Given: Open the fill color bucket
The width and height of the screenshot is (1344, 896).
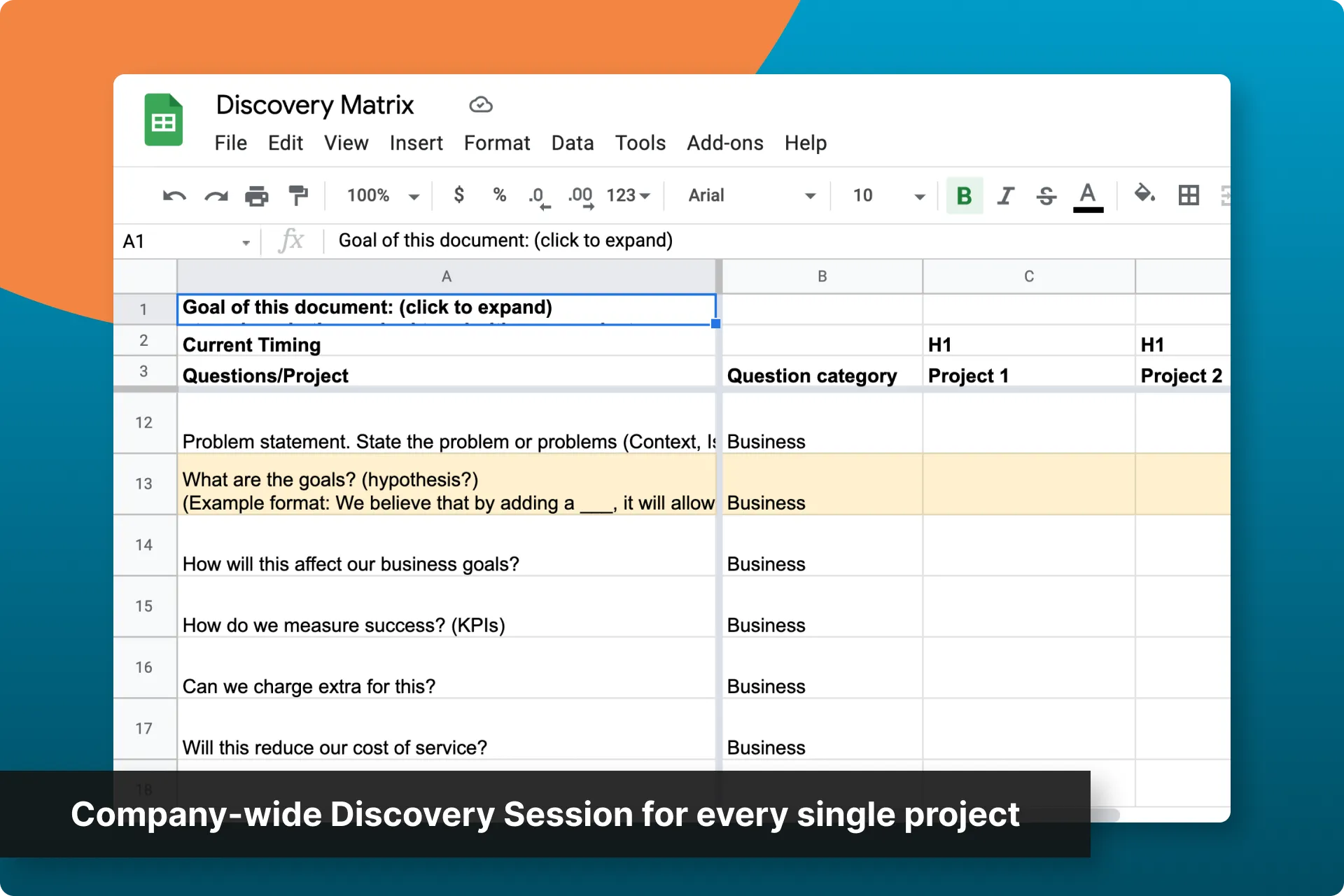Looking at the screenshot, I should coord(1144,194).
